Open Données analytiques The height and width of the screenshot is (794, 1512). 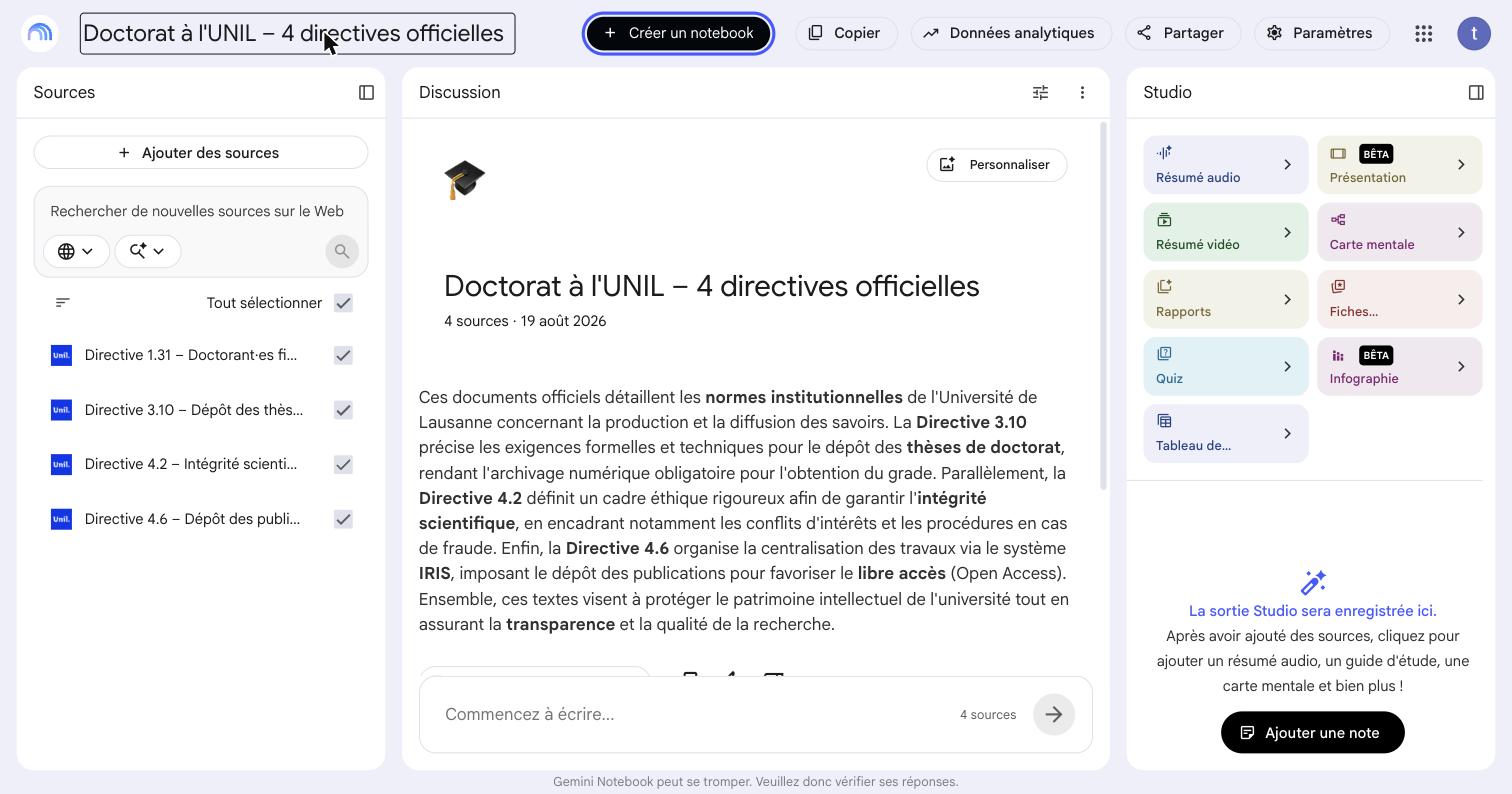(1010, 33)
